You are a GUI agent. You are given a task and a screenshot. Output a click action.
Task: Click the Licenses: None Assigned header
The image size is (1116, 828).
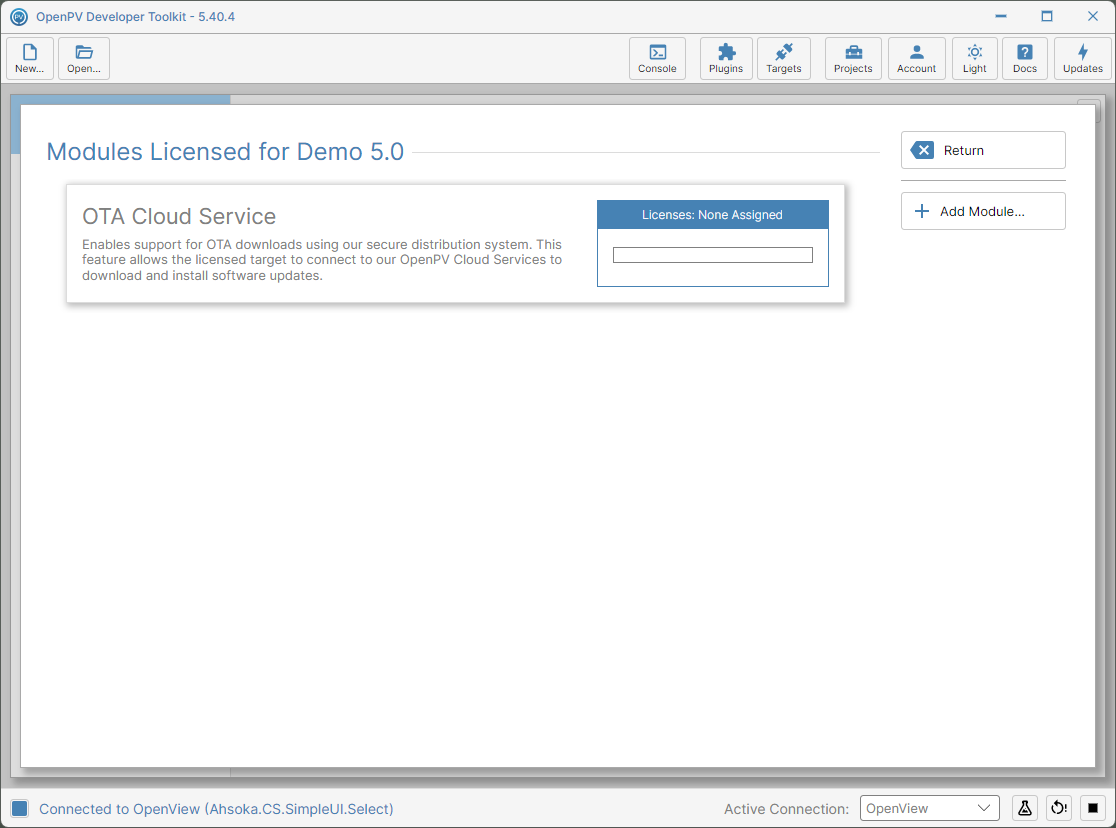[x=712, y=215]
